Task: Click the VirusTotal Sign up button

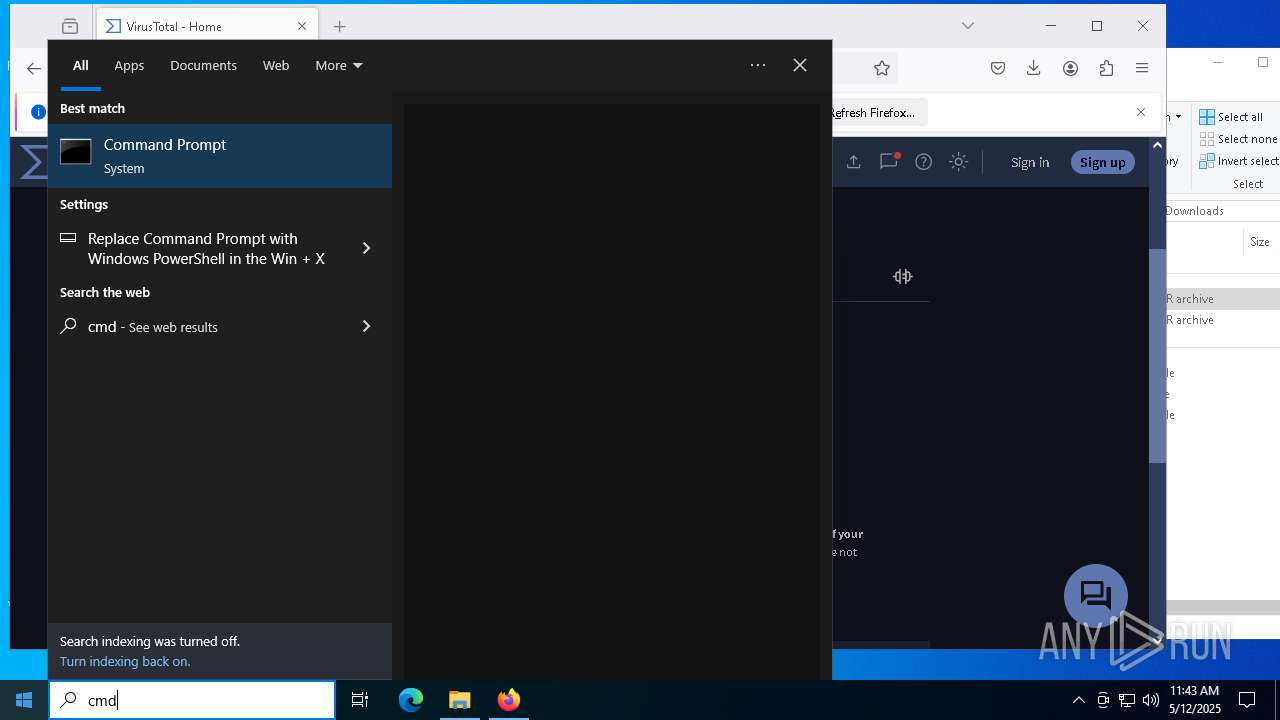Action: point(1103,162)
